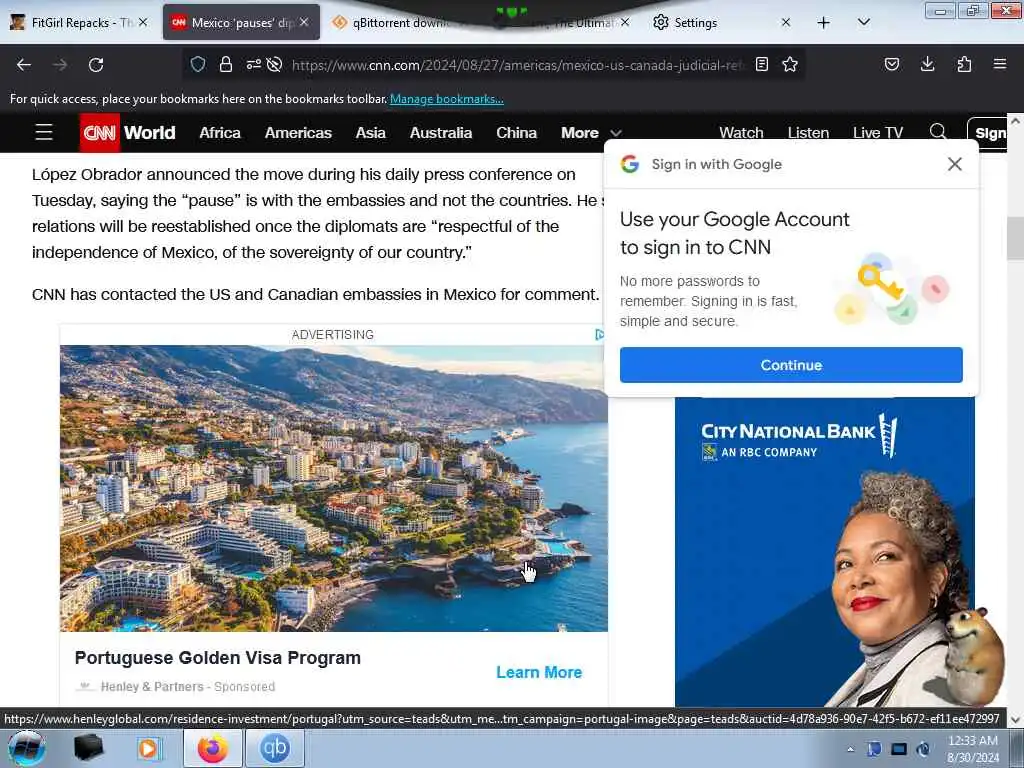The width and height of the screenshot is (1024, 768).
Task: Open the Australia section
Action: point(441,133)
